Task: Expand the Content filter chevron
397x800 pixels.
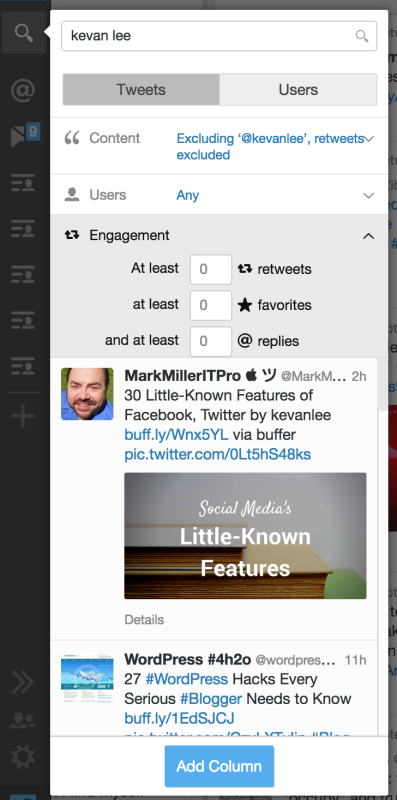Action: coord(369,139)
